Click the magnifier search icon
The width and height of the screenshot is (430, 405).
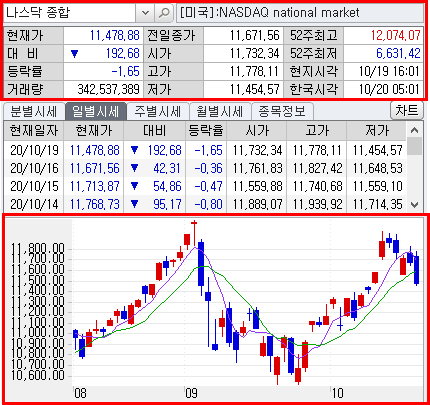[x=164, y=13]
